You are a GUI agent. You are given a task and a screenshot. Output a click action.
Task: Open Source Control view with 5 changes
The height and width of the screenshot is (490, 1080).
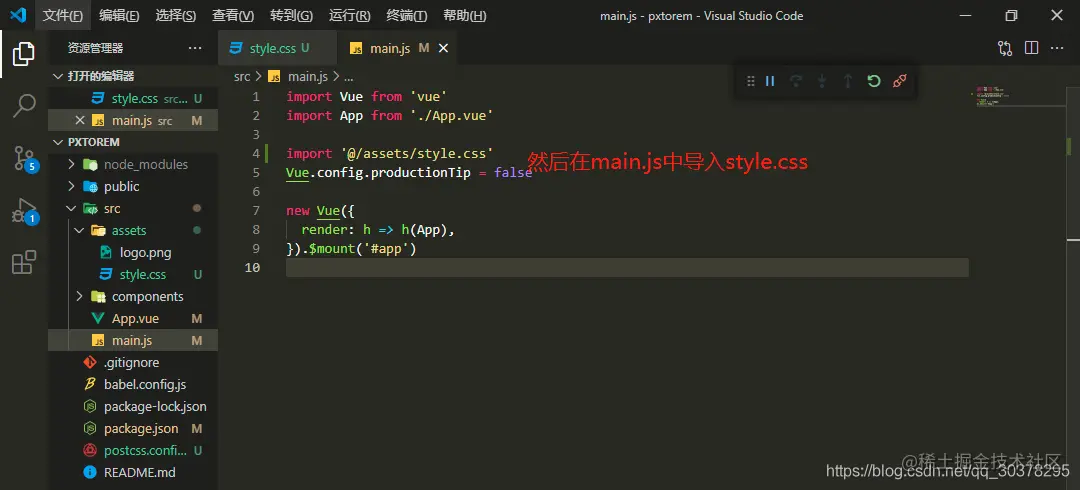[25, 159]
